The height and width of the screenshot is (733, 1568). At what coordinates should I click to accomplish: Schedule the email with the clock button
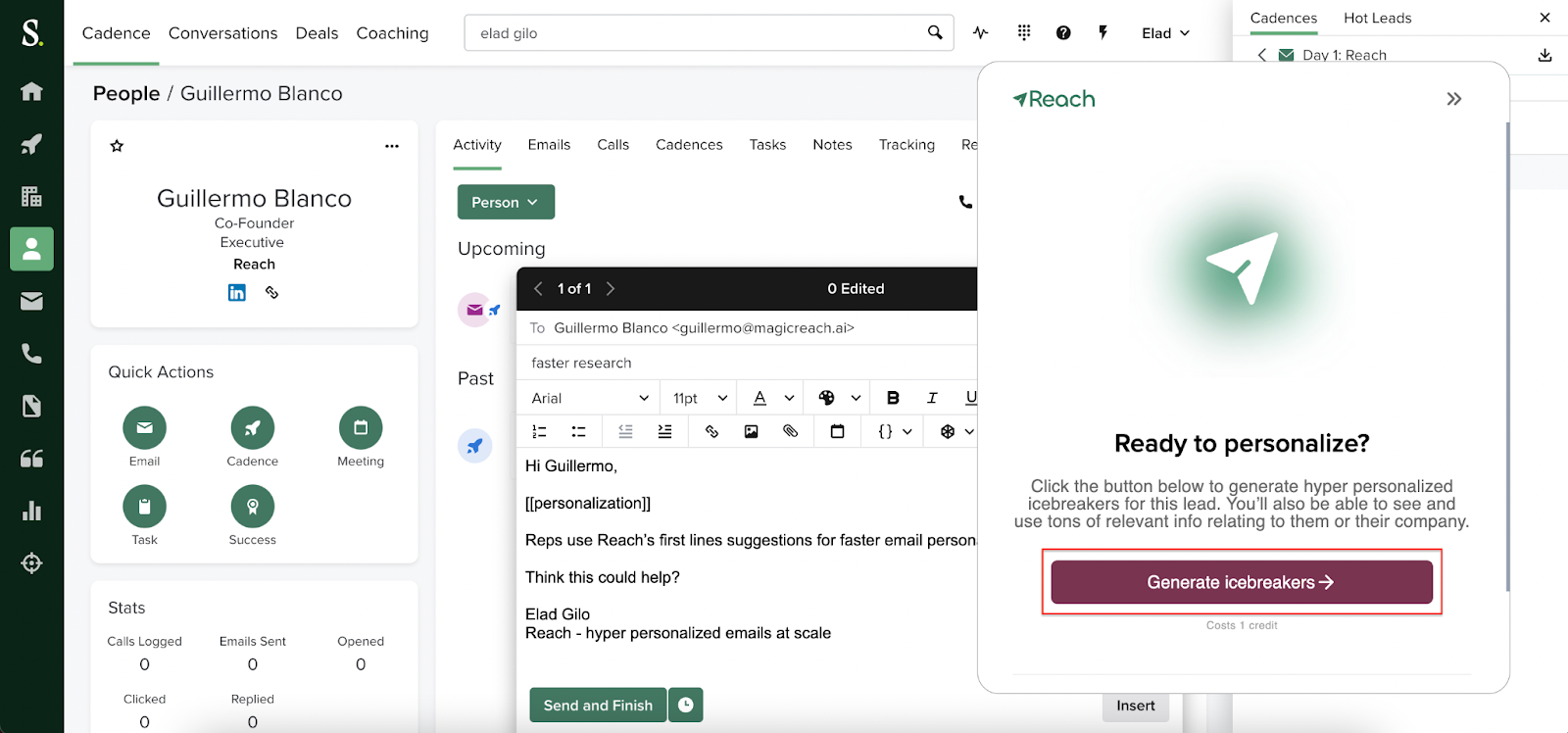tap(686, 706)
